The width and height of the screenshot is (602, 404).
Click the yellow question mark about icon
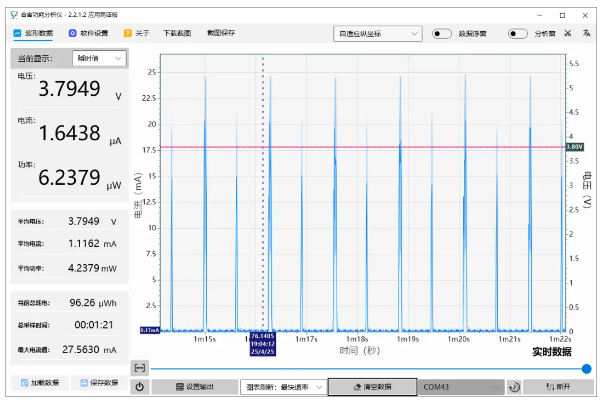[127, 33]
